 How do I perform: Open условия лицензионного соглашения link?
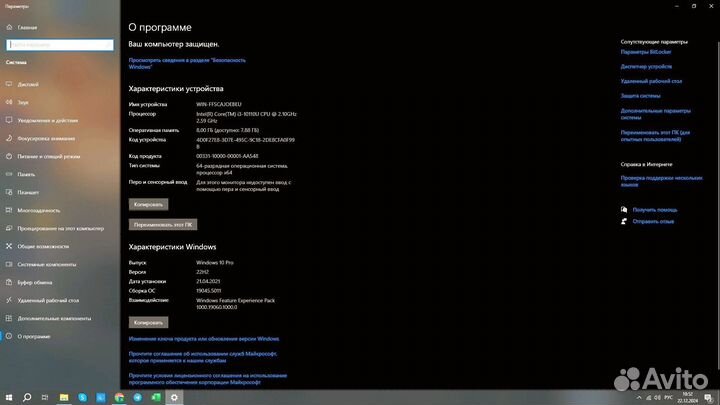coord(208,379)
